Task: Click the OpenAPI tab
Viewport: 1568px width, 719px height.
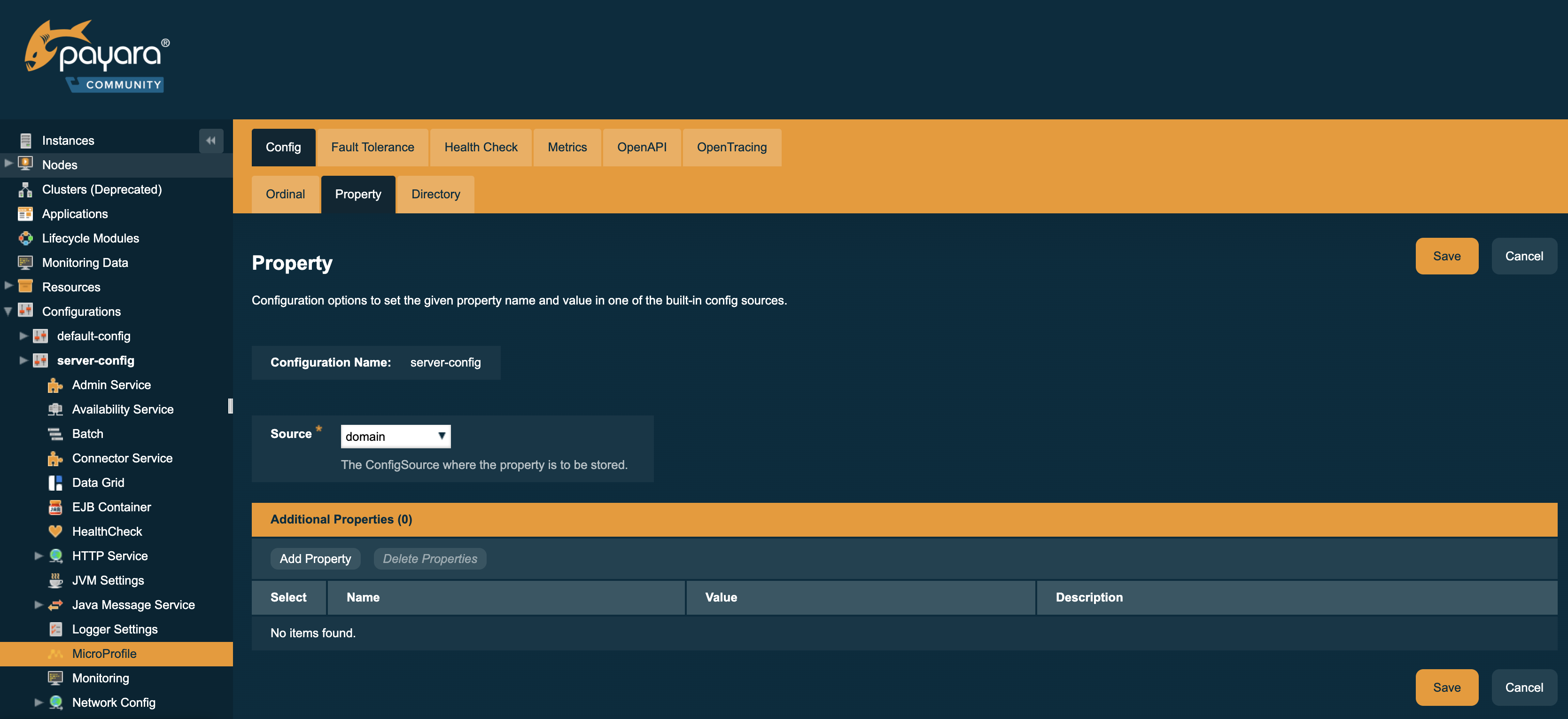Action: tap(641, 146)
